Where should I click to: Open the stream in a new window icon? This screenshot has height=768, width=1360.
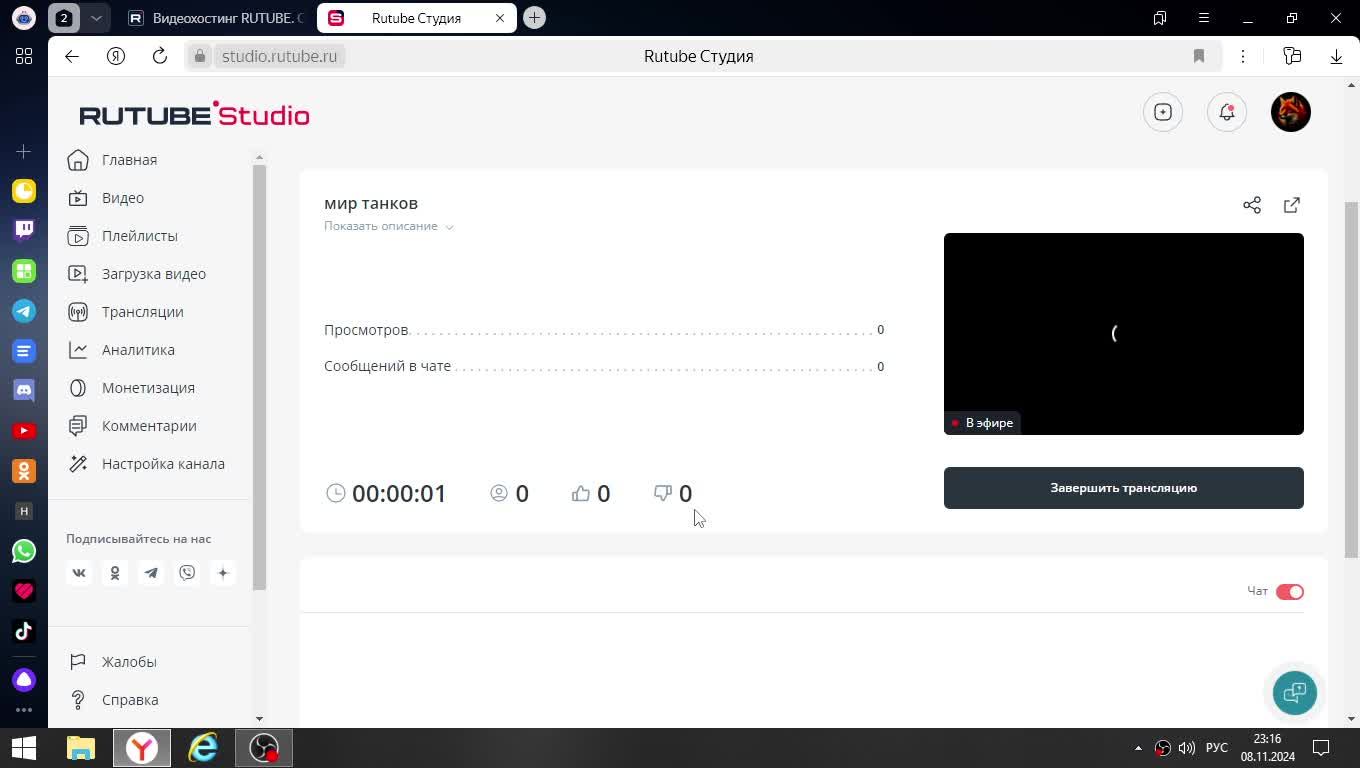[x=1292, y=205]
